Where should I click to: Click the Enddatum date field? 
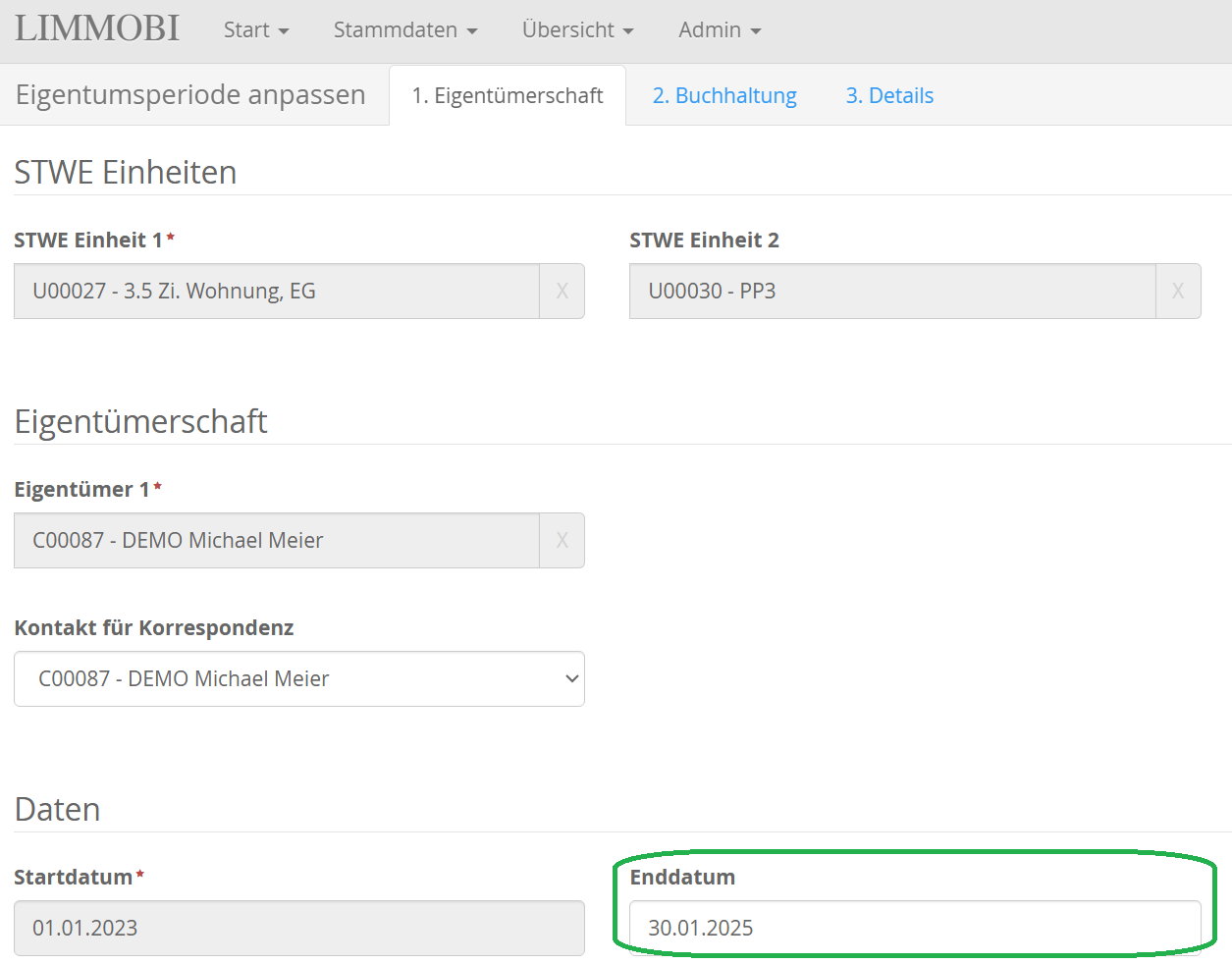point(914,928)
